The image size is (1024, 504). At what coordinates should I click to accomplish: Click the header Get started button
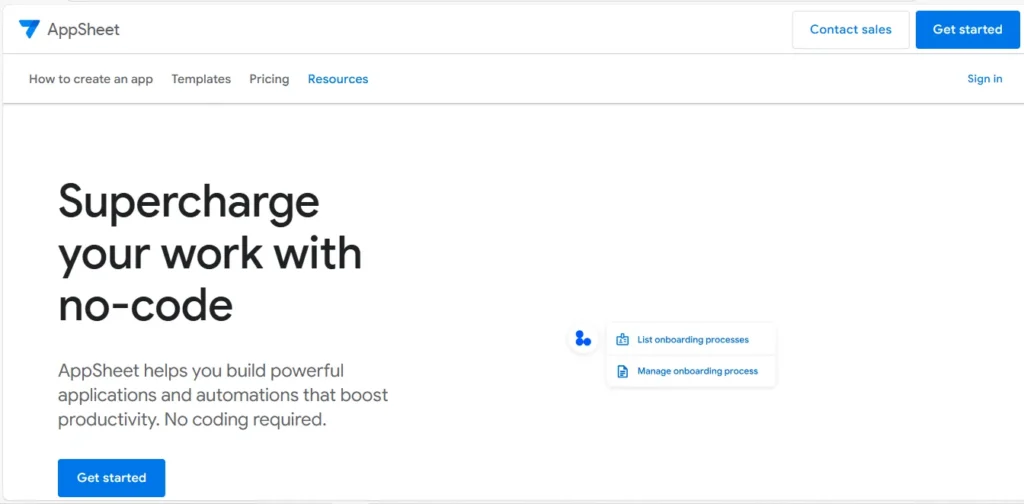coord(967,29)
